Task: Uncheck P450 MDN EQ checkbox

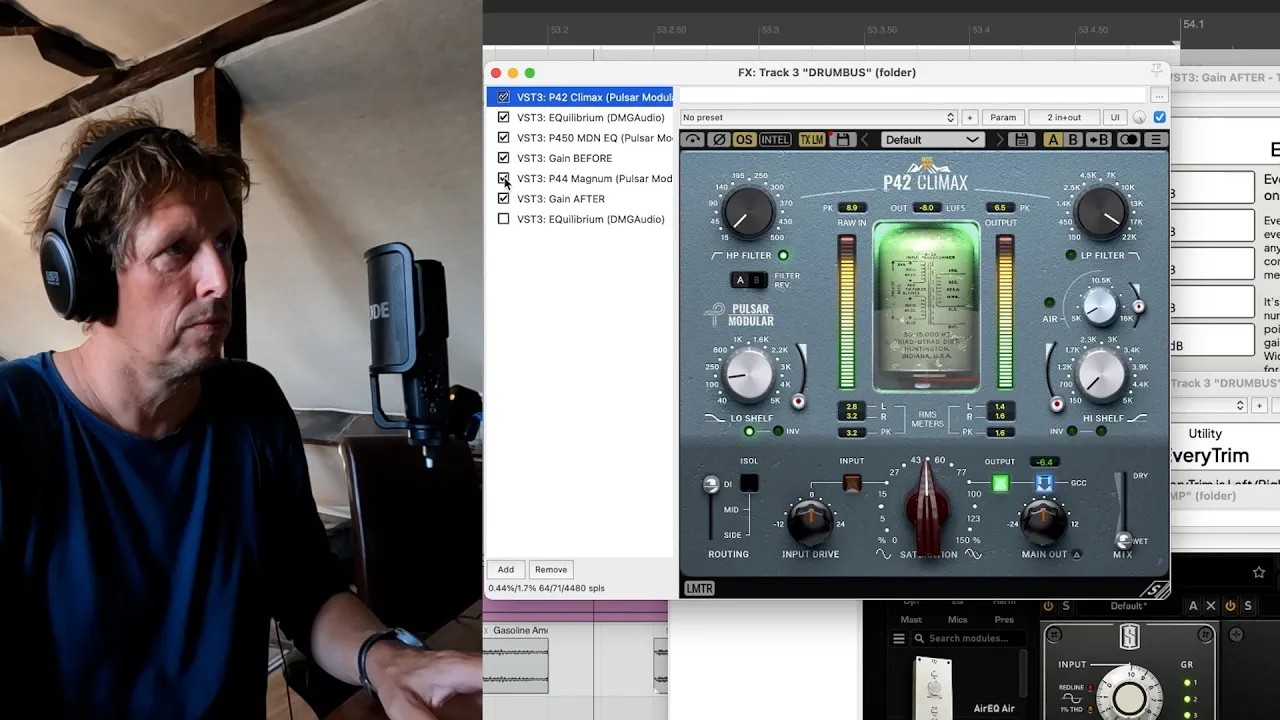Action: pyautogui.click(x=503, y=138)
